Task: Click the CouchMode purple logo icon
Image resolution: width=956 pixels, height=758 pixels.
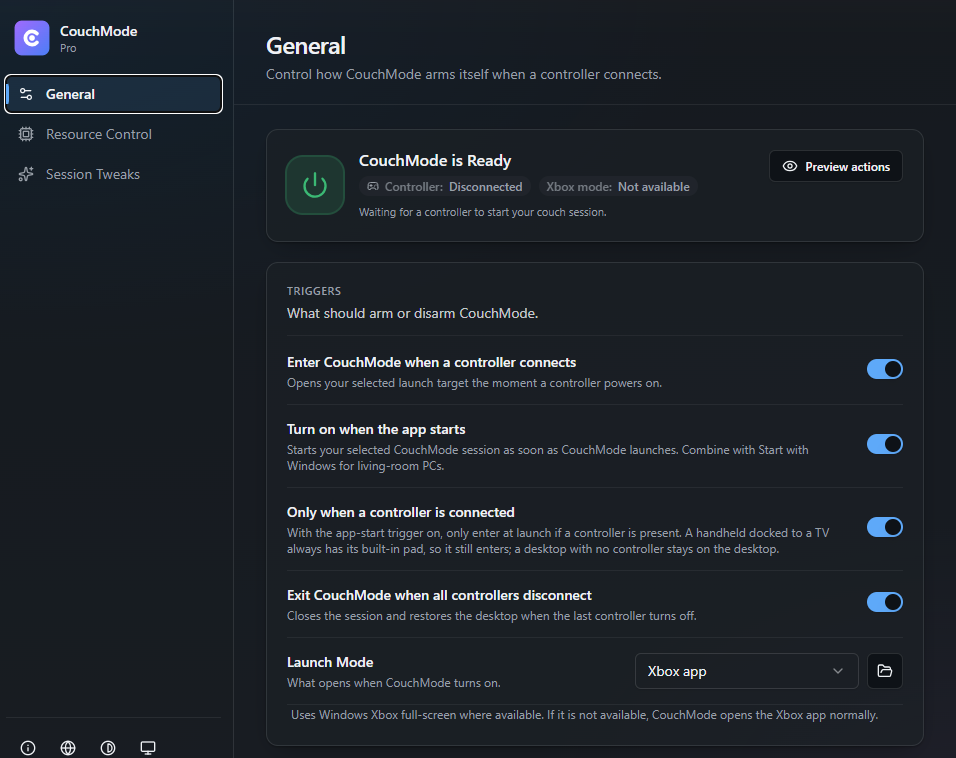Action: 32,38
